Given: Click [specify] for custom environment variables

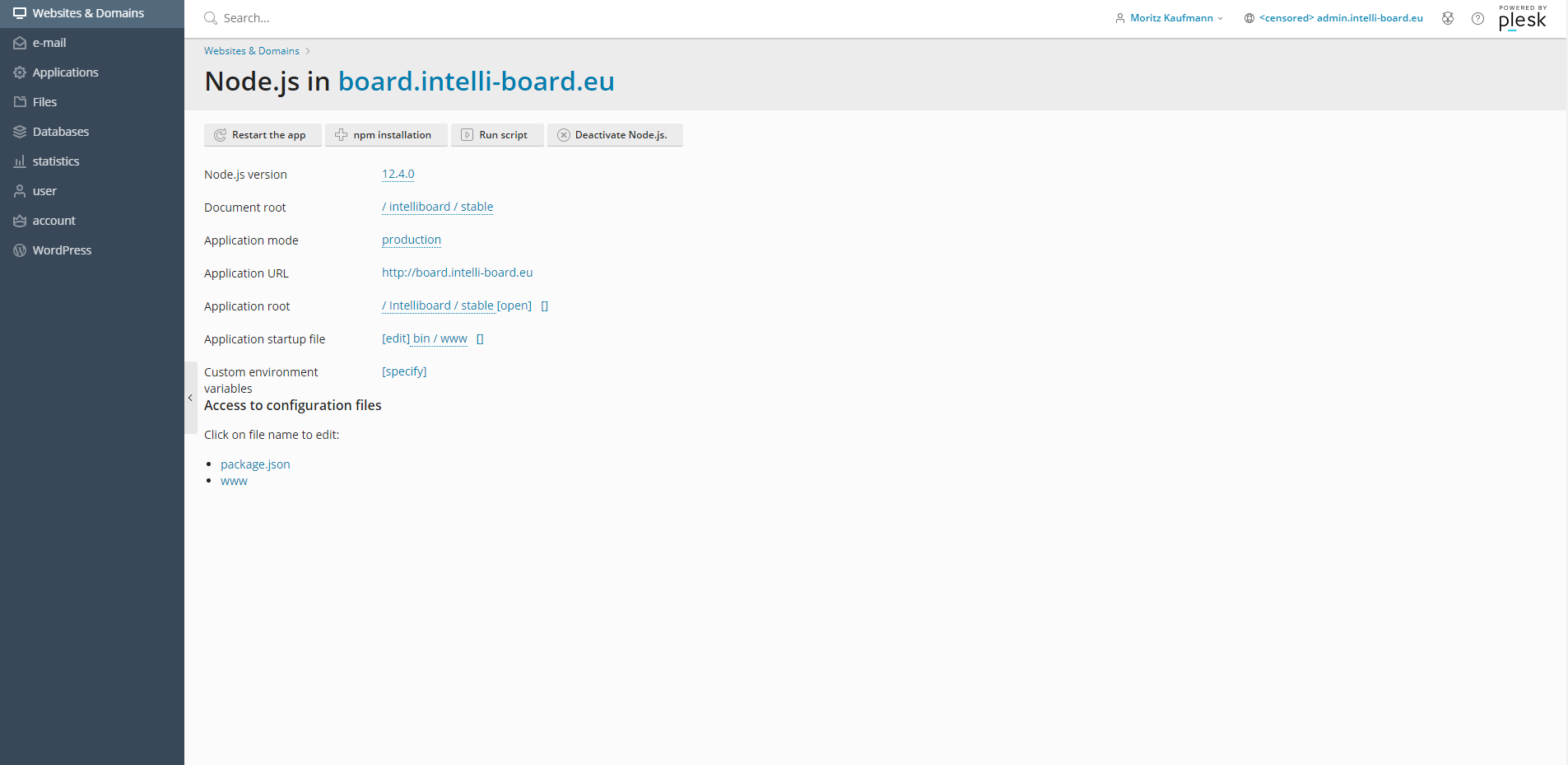Looking at the screenshot, I should pyautogui.click(x=404, y=371).
